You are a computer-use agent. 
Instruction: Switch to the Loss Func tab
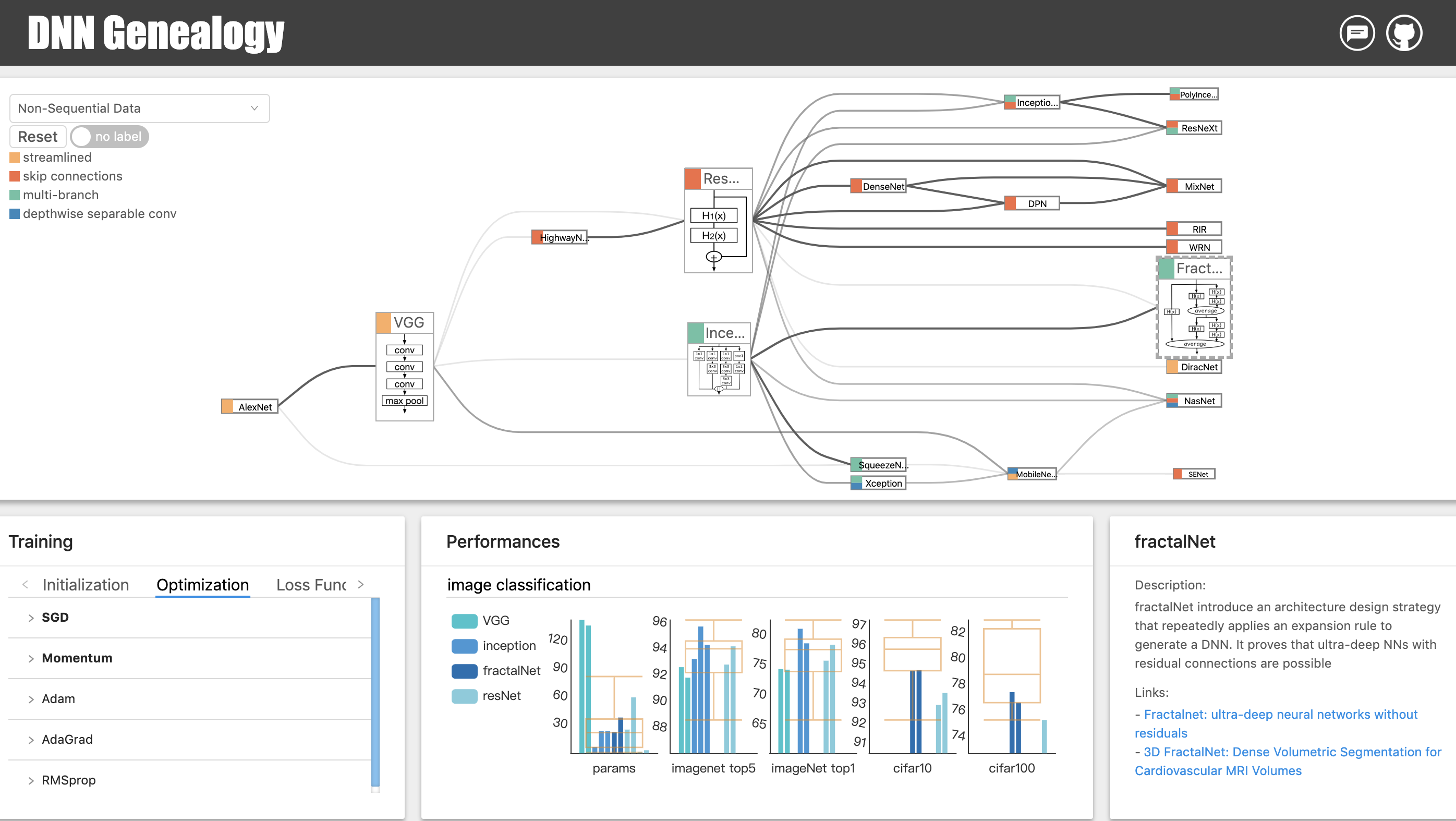[311, 584]
